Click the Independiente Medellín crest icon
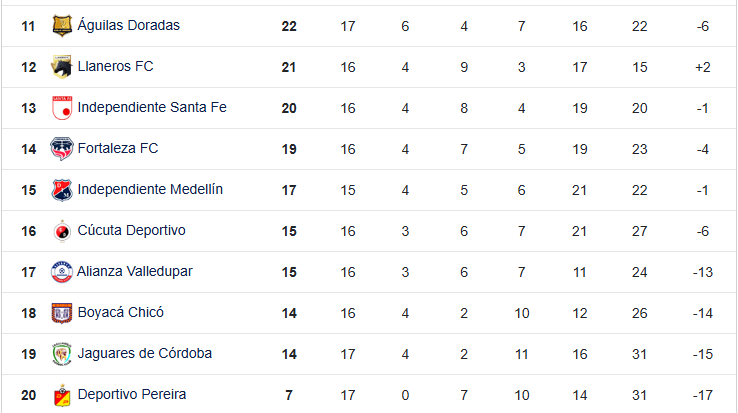The width and height of the screenshot is (738, 413). 62,190
